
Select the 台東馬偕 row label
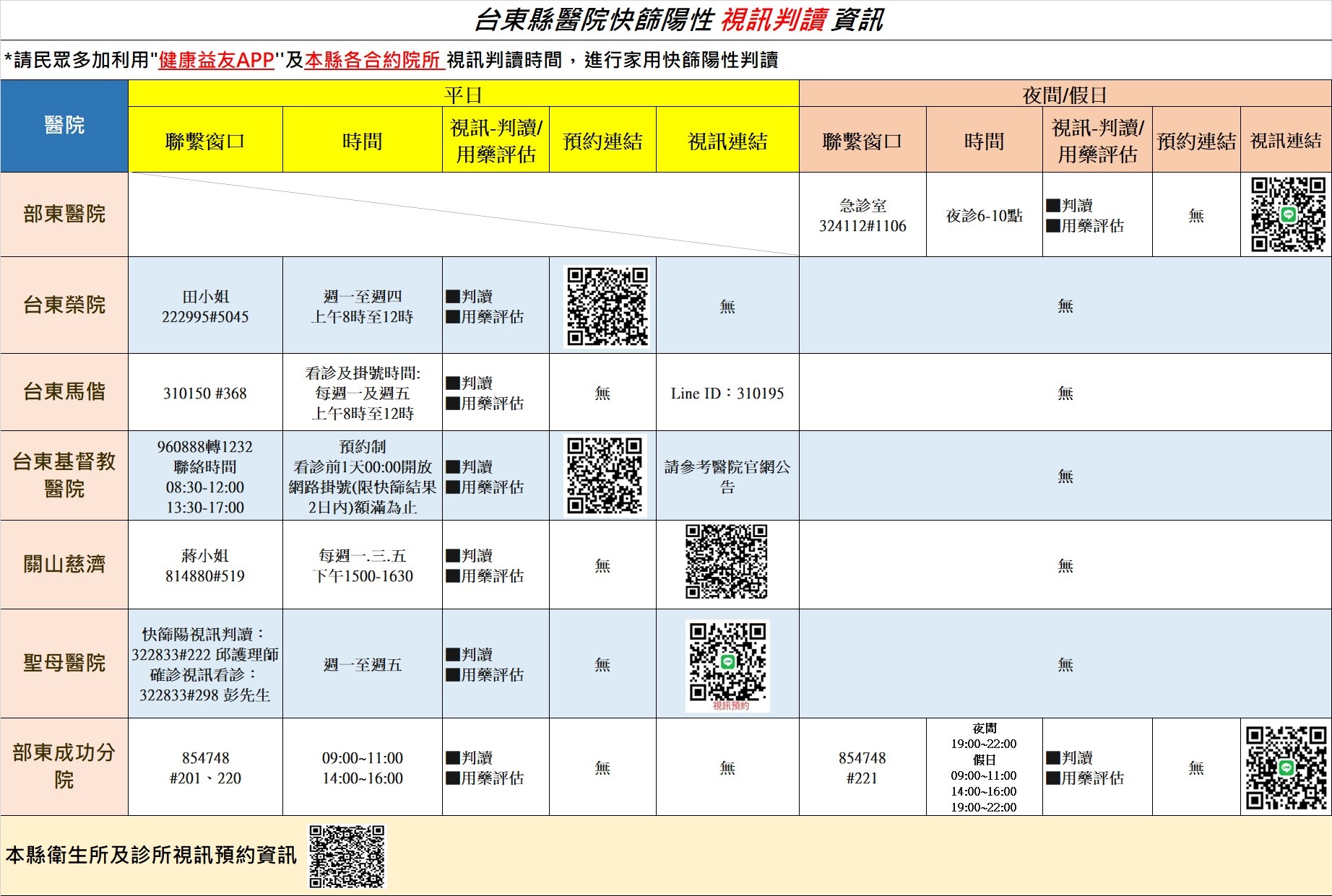tap(64, 392)
